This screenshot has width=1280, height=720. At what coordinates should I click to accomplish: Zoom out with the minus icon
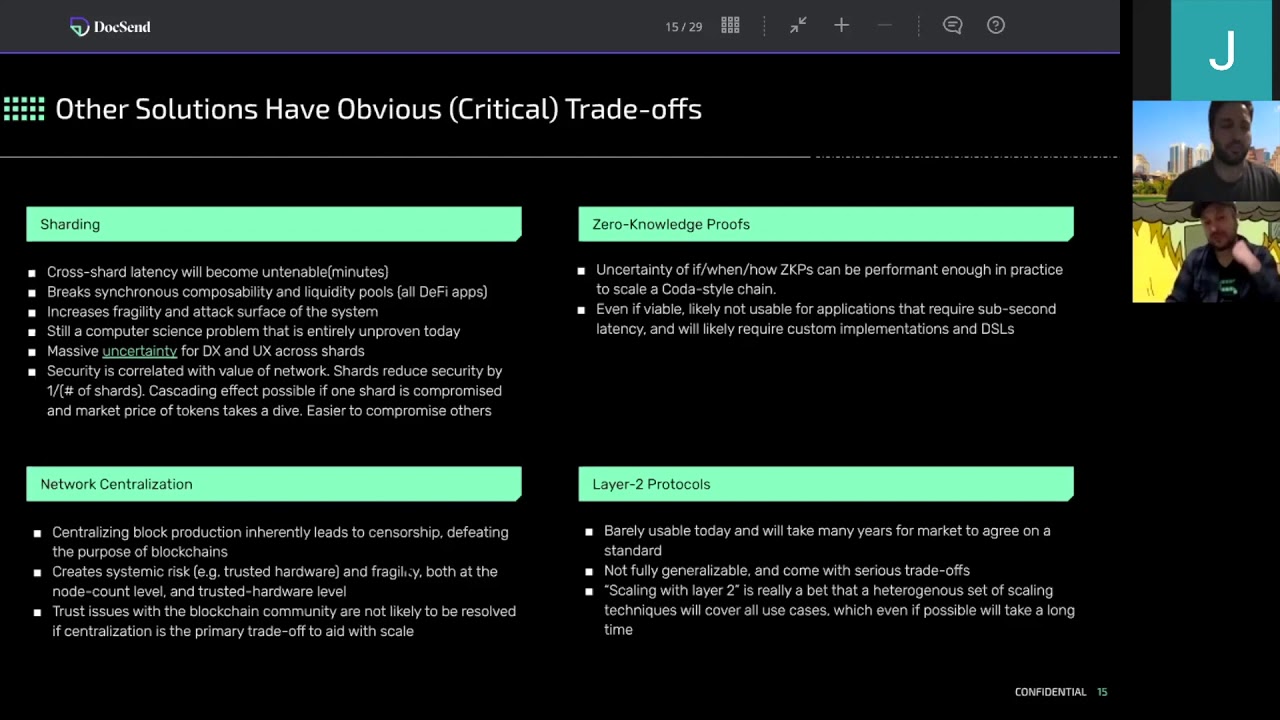pos(884,25)
